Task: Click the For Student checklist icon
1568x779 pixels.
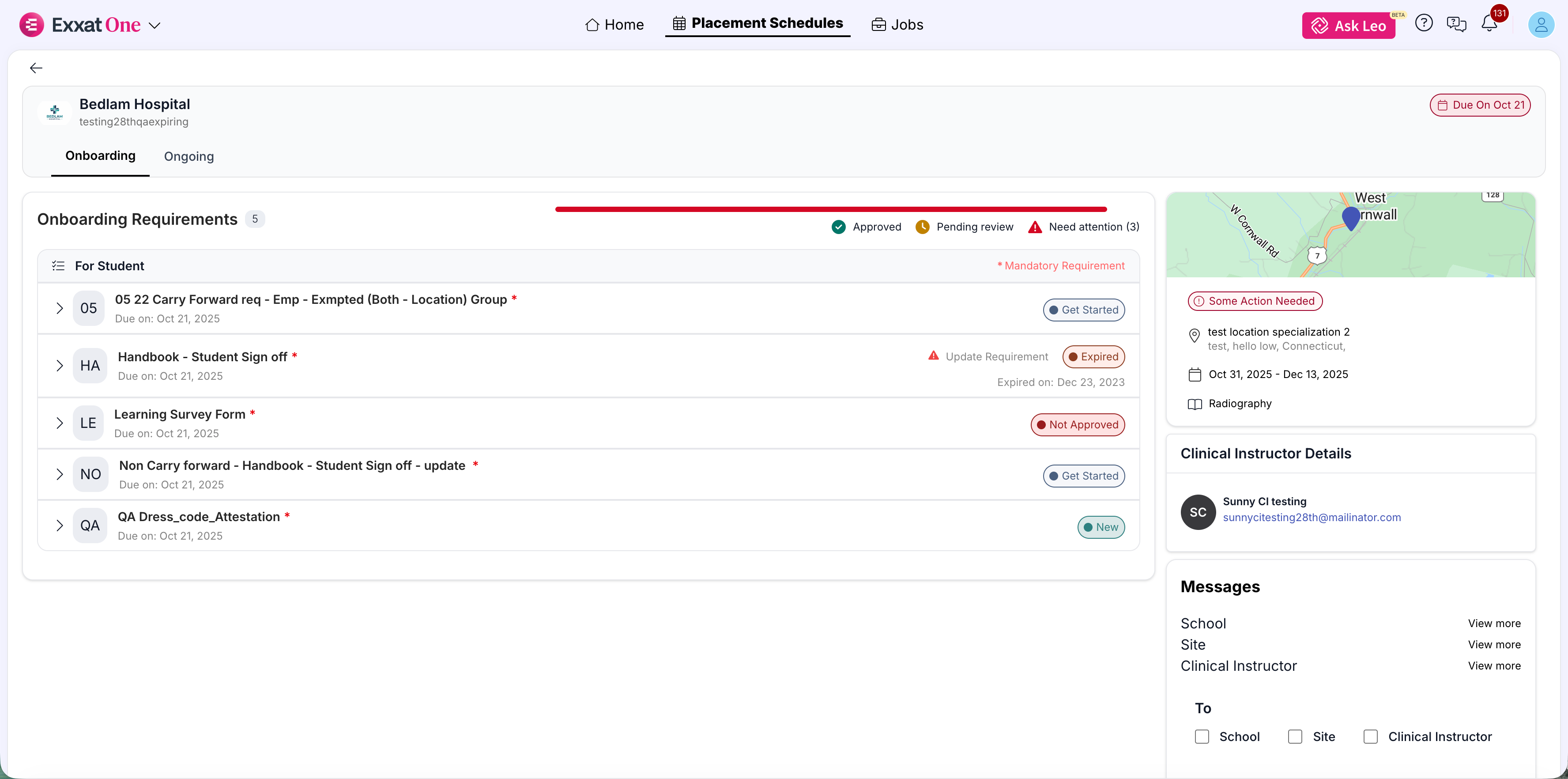Action: (x=58, y=266)
